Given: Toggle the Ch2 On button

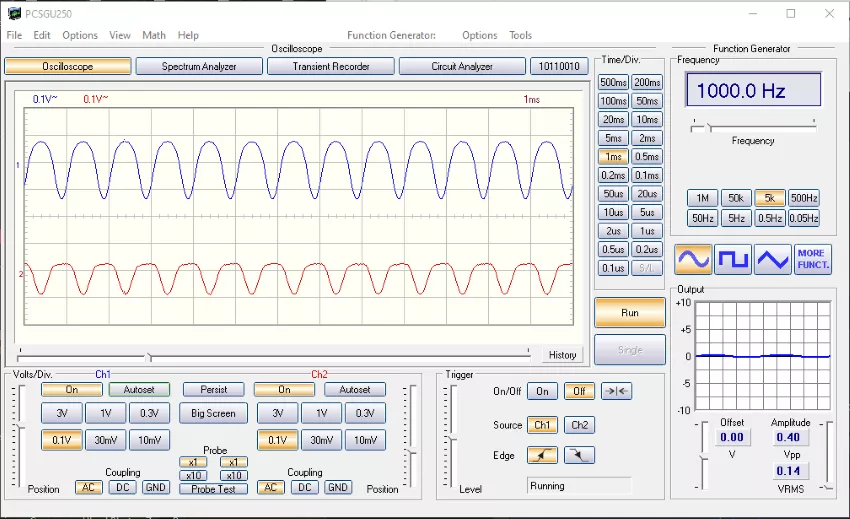Looking at the screenshot, I should 284,389.
